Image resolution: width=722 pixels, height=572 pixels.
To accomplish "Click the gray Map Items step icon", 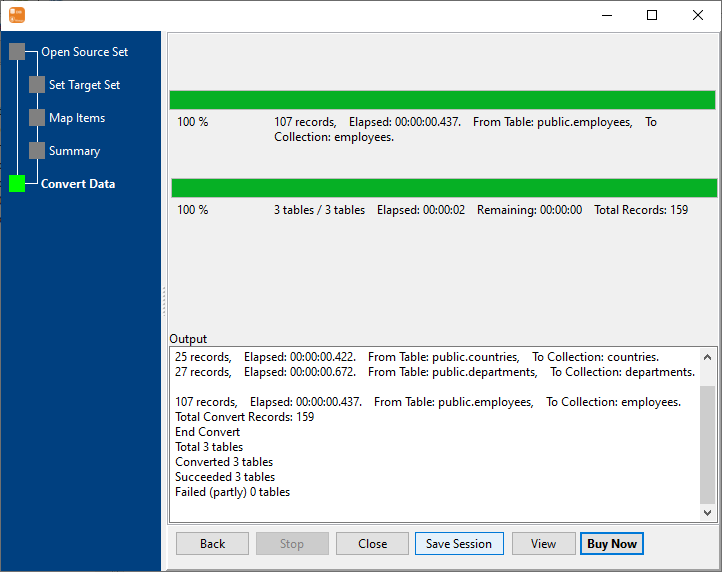I will coord(37,118).
